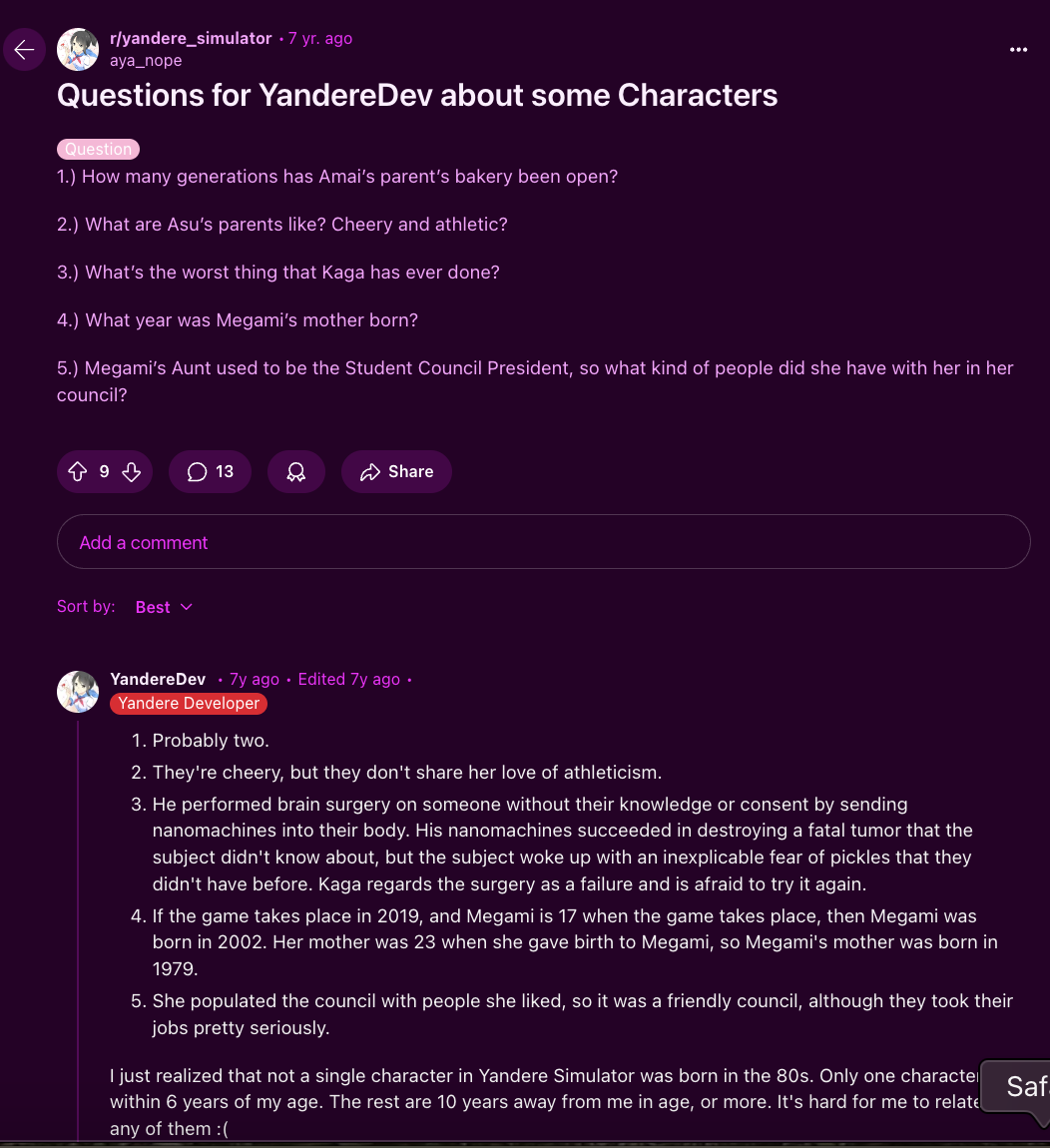Give an award to the post
1050x1148 pixels.
pos(296,472)
